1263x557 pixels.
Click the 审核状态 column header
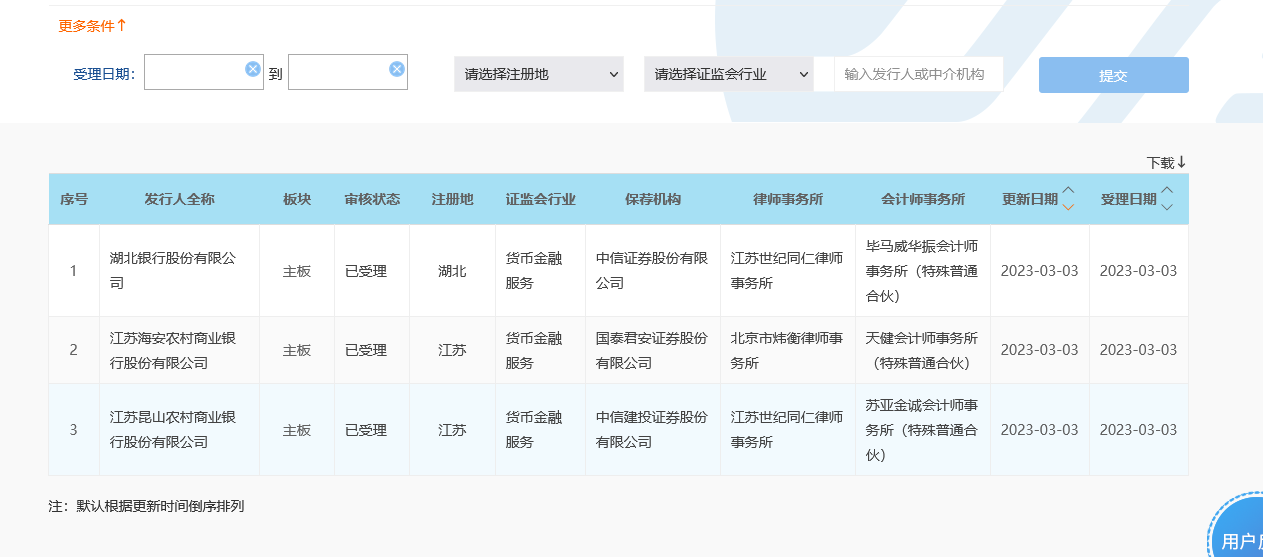pos(372,199)
